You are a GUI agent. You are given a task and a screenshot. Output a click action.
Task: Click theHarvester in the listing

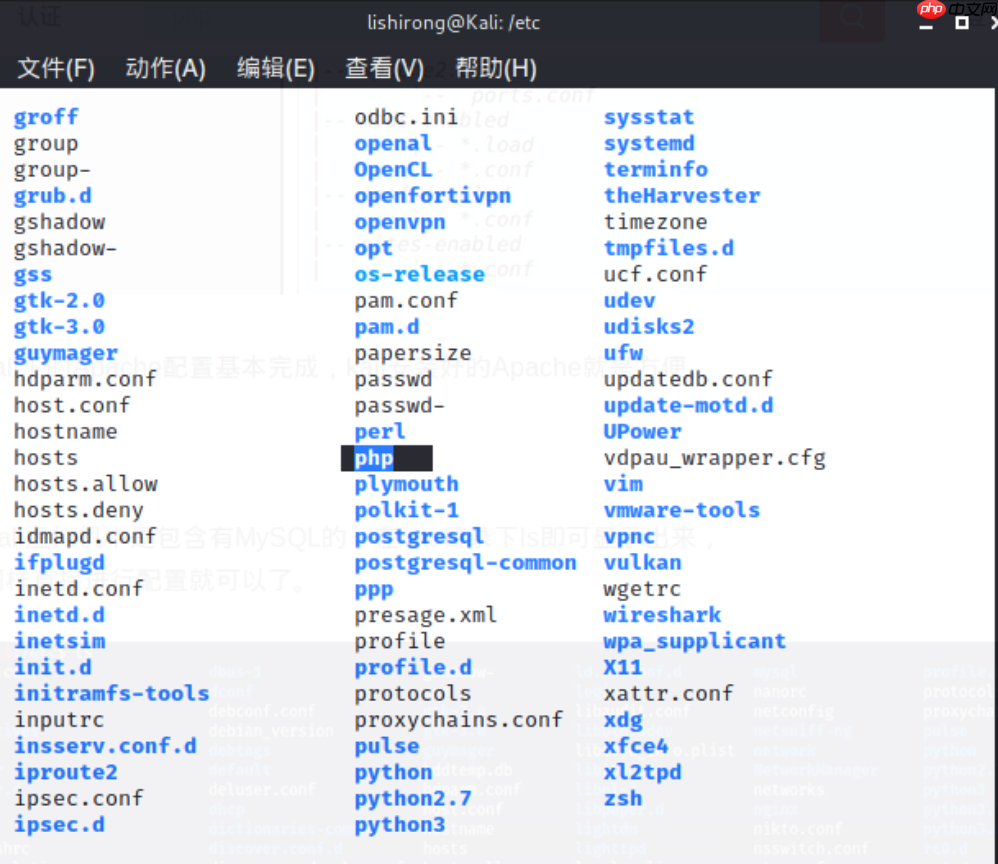click(682, 196)
